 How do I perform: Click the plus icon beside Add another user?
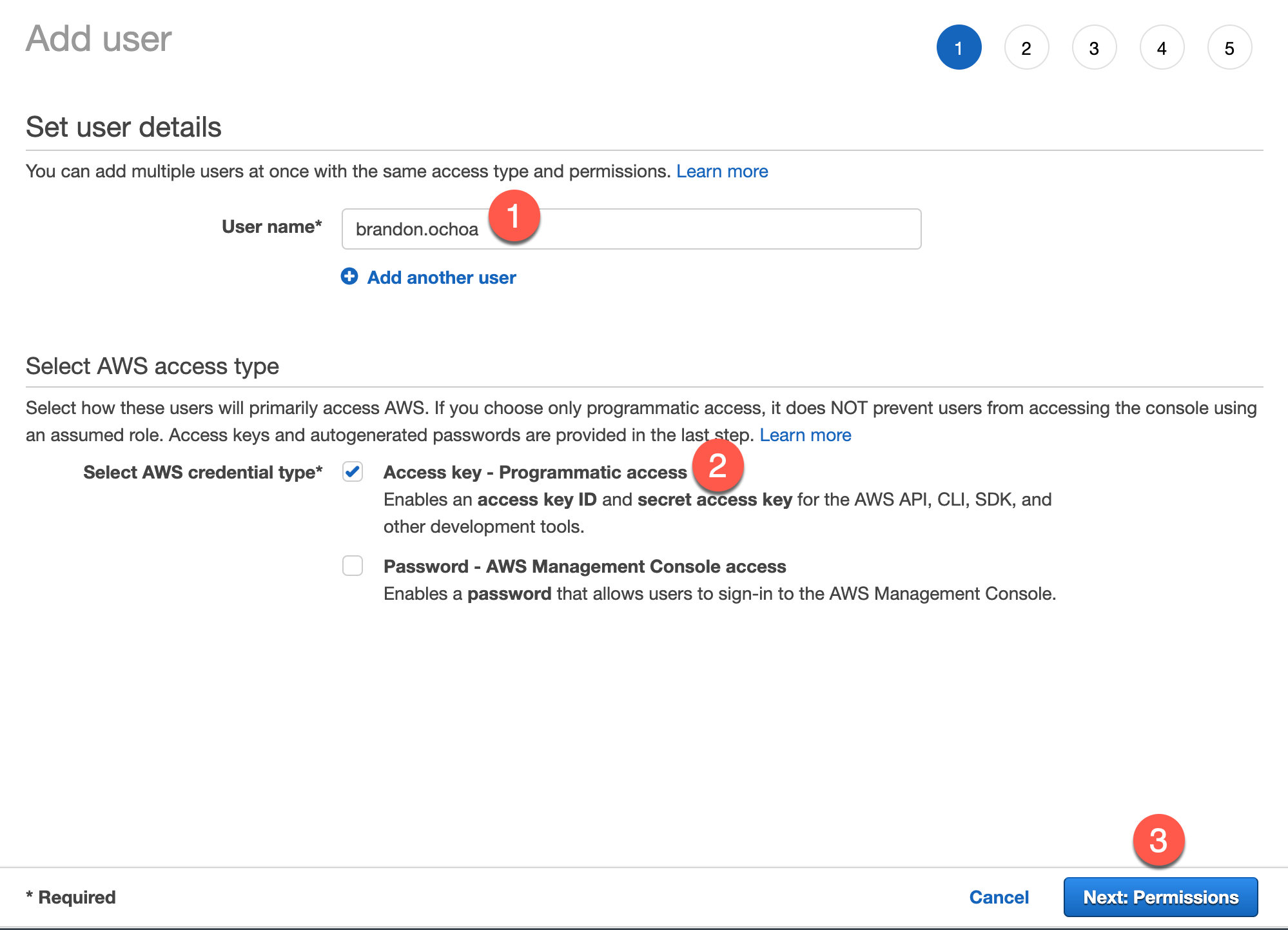(349, 277)
